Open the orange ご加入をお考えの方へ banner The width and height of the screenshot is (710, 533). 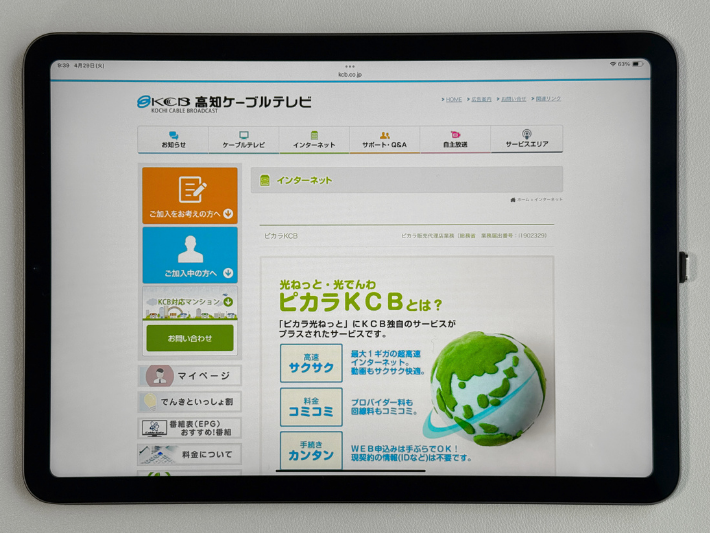pos(190,196)
